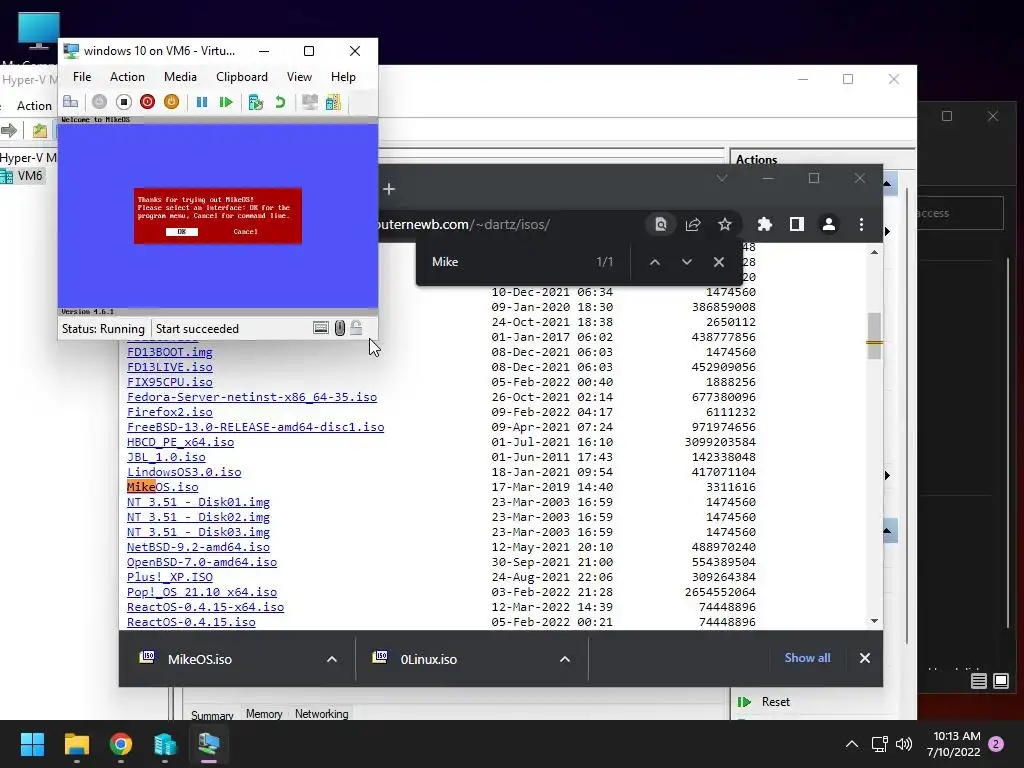
Task: Shut down VM using red power icon
Action: [148, 102]
